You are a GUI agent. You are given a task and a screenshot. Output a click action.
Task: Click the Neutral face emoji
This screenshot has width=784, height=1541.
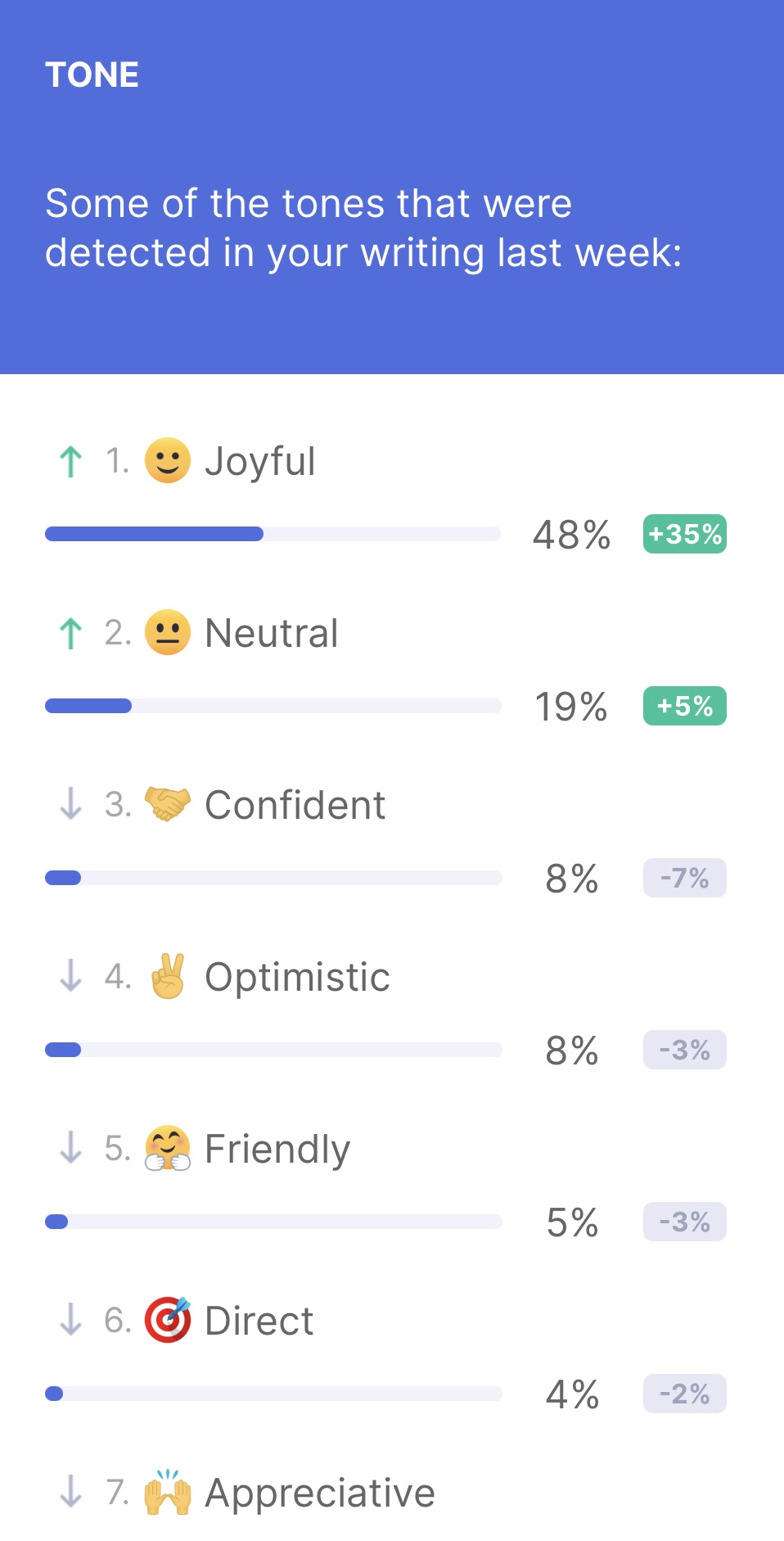click(x=168, y=632)
